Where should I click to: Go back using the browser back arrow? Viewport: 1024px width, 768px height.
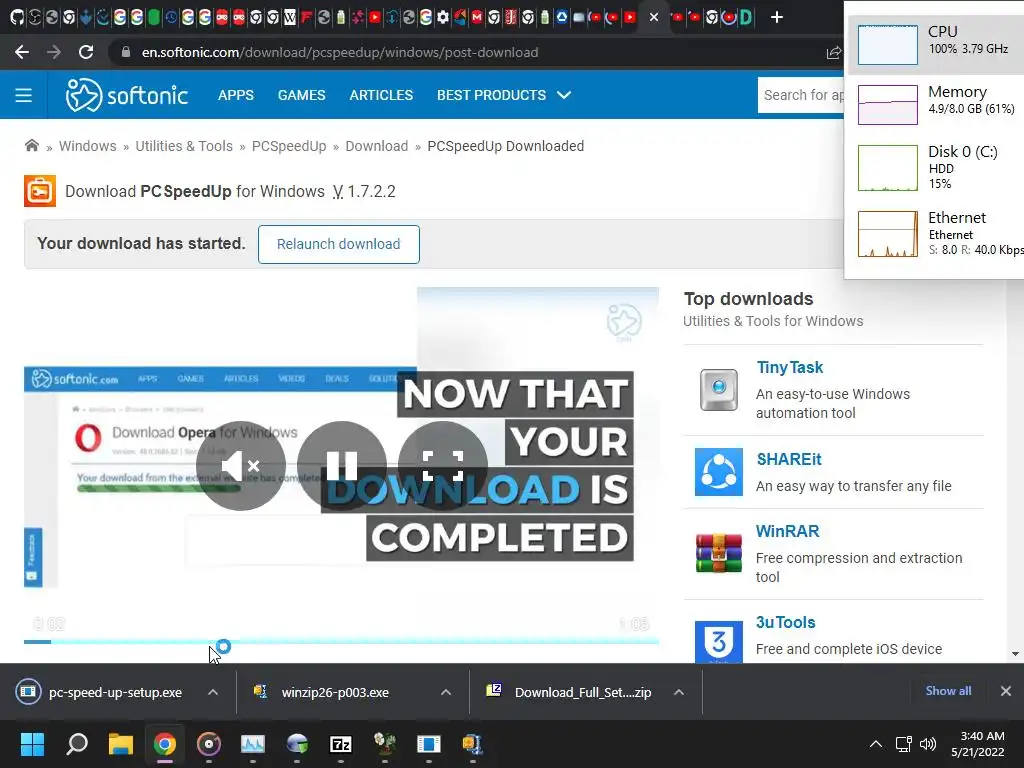(x=22, y=52)
